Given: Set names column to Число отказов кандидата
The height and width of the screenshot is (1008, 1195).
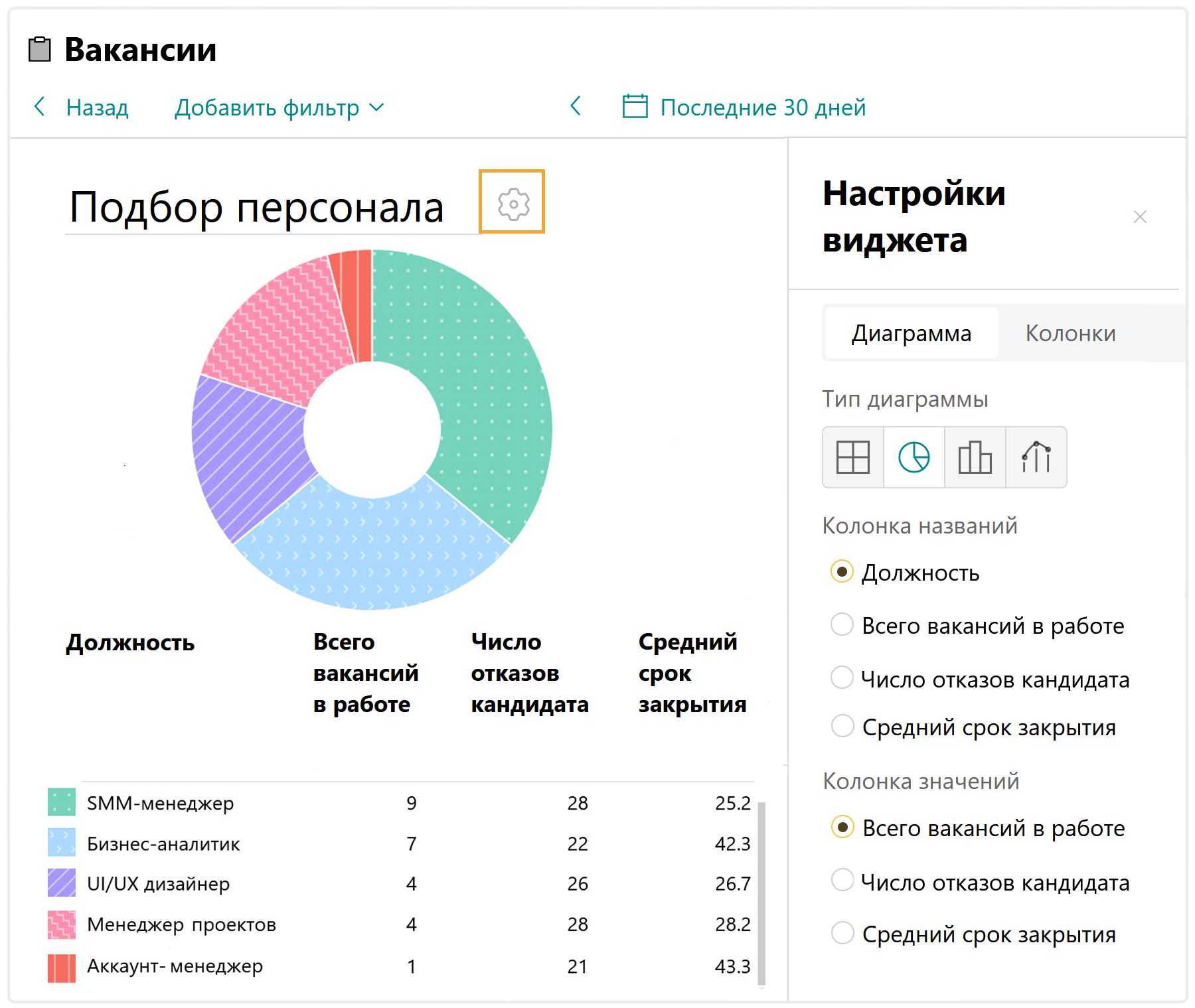Looking at the screenshot, I should click(842, 678).
